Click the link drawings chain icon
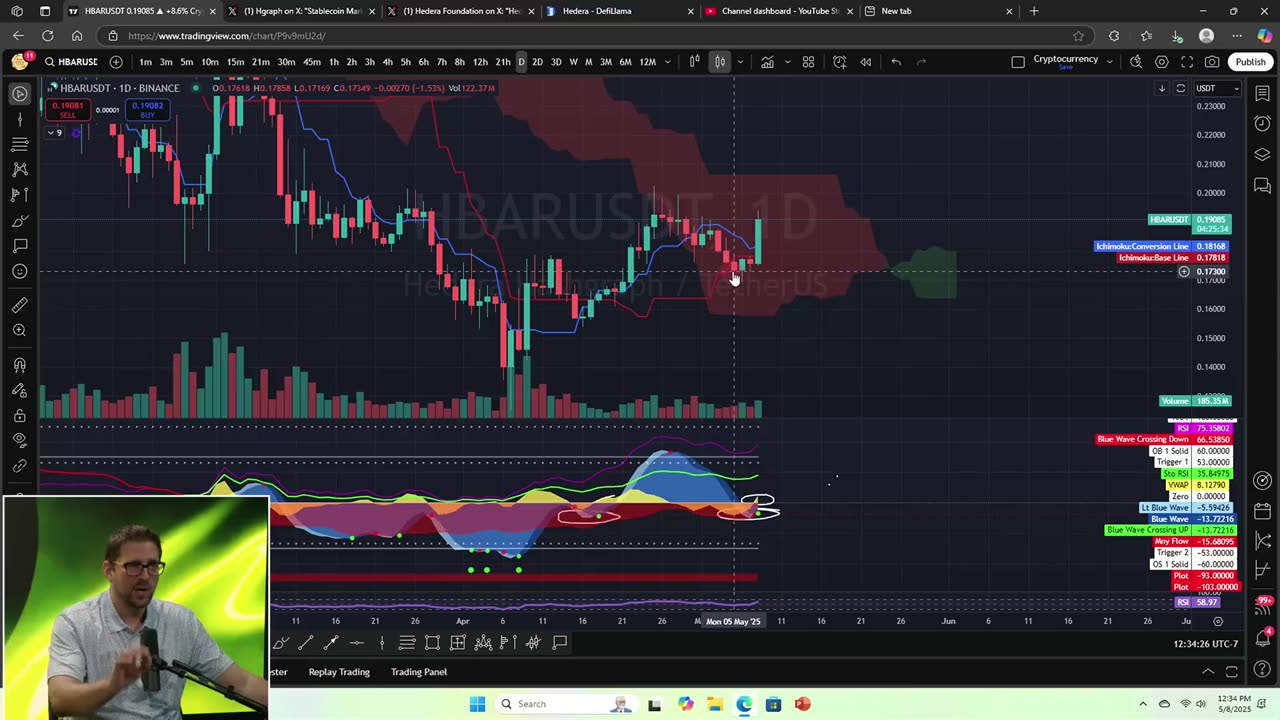This screenshot has width=1280, height=720. pyautogui.click(x=20, y=466)
